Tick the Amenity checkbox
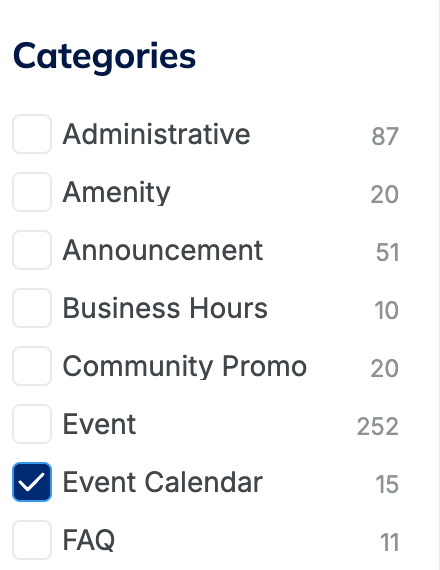This screenshot has height=570, width=440. point(32,192)
